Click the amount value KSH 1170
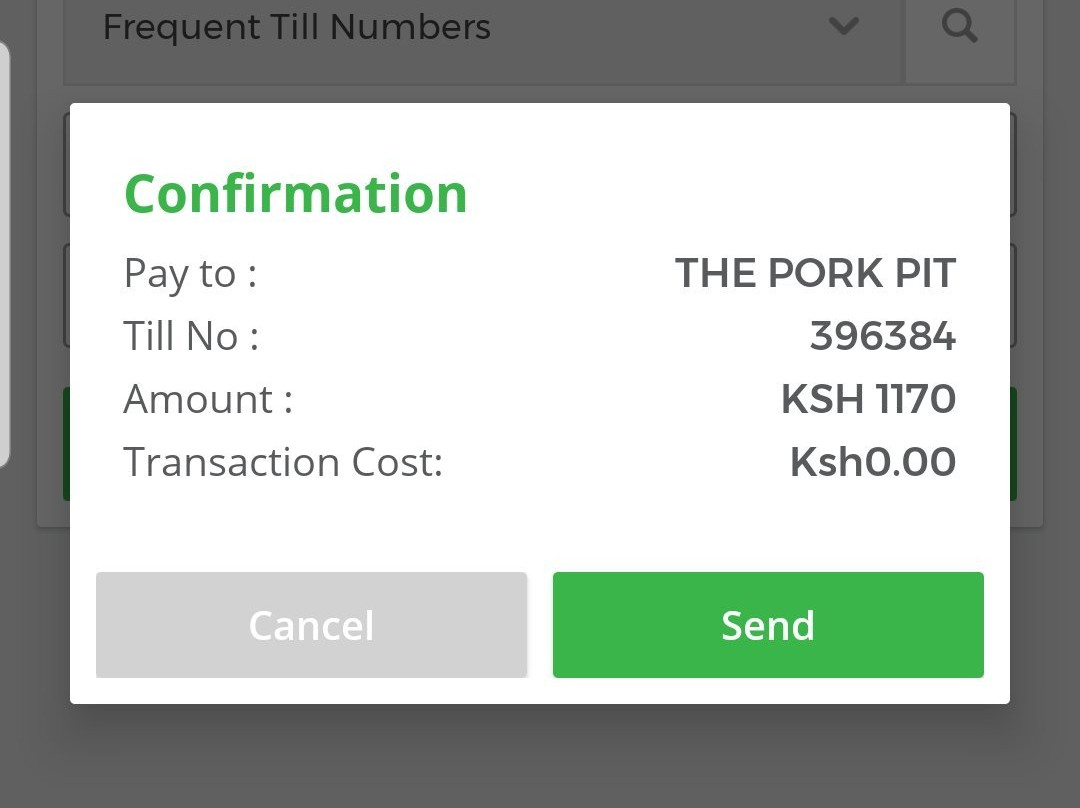Image resolution: width=1080 pixels, height=808 pixels. point(868,399)
